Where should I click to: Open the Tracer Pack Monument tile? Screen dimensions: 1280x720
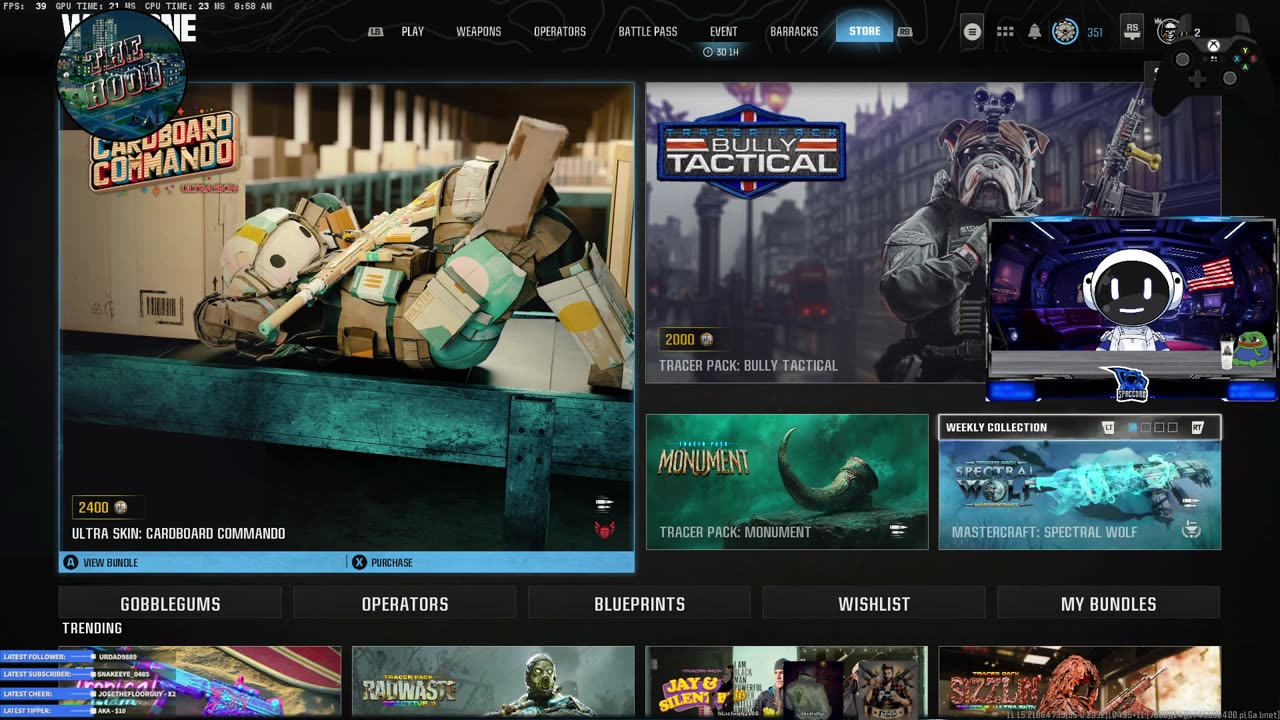787,482
